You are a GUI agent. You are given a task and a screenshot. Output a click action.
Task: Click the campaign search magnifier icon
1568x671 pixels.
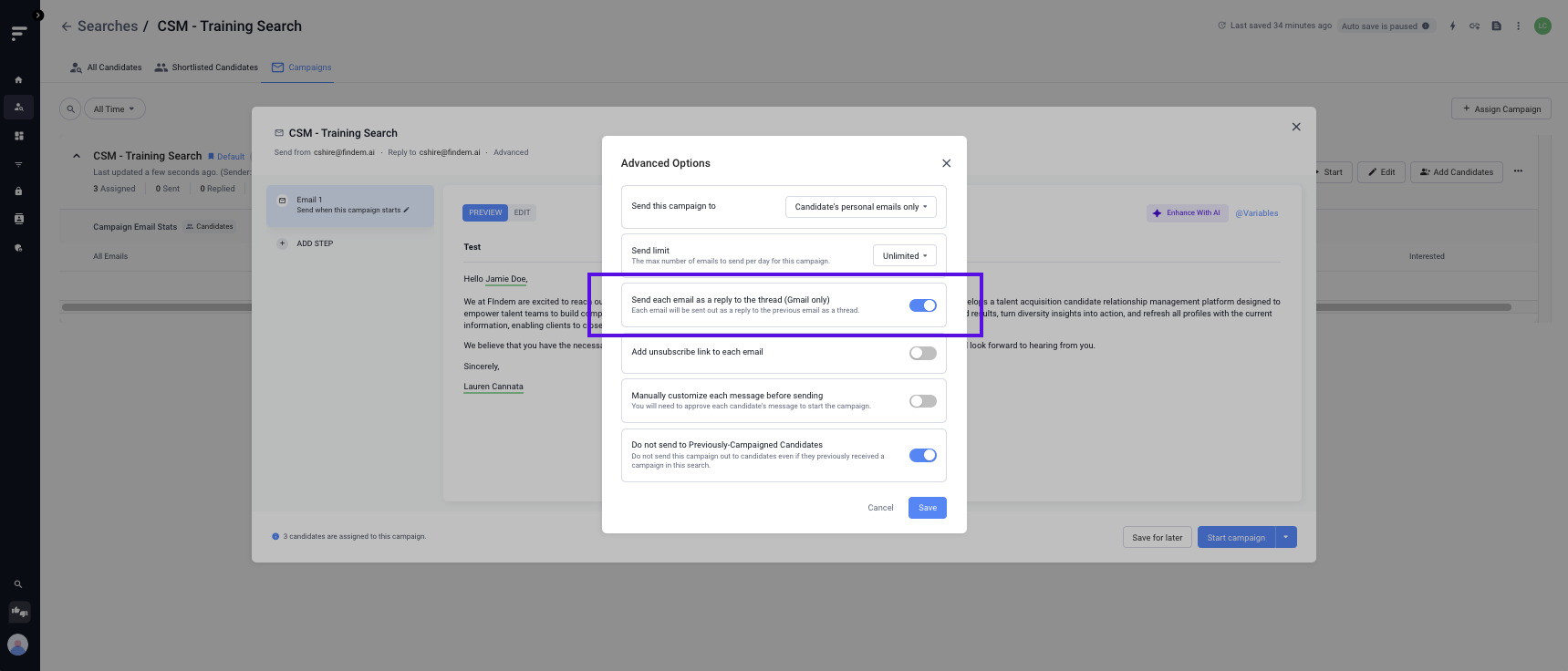[70, 109]
